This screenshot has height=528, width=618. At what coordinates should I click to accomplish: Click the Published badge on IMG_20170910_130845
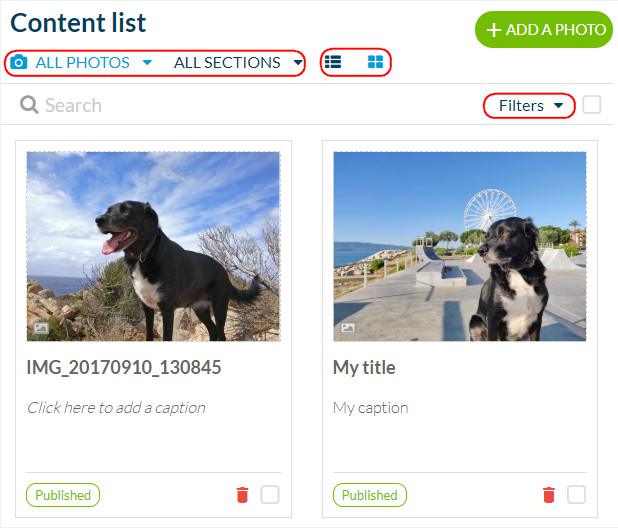63,495
